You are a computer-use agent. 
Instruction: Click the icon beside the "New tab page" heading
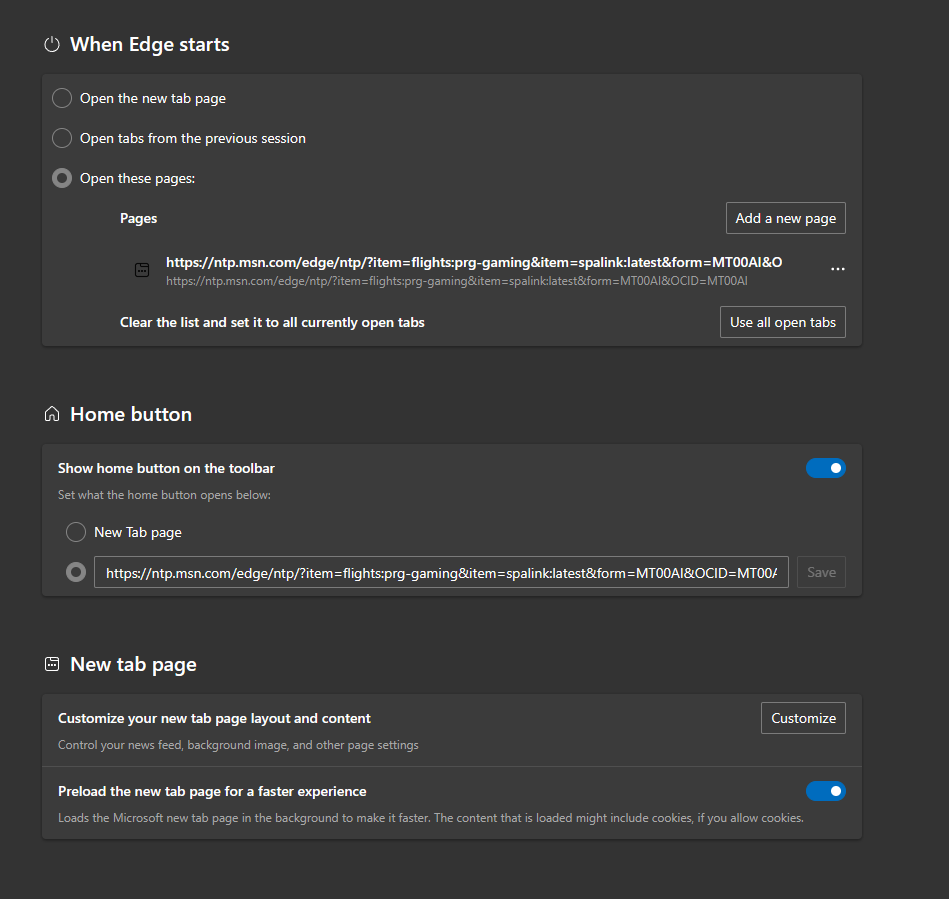coord(51,663)
